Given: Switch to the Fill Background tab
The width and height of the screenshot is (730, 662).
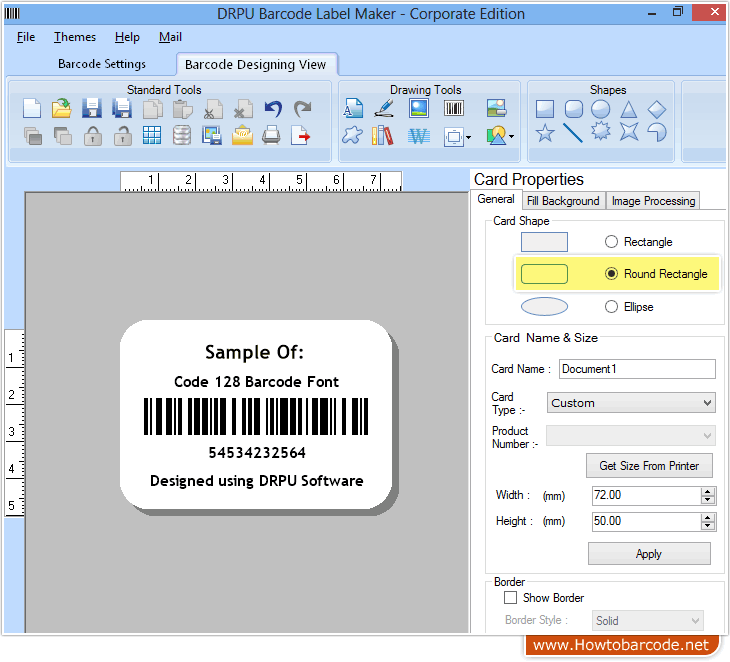Looking at the screenshot, I should point(563,201).
